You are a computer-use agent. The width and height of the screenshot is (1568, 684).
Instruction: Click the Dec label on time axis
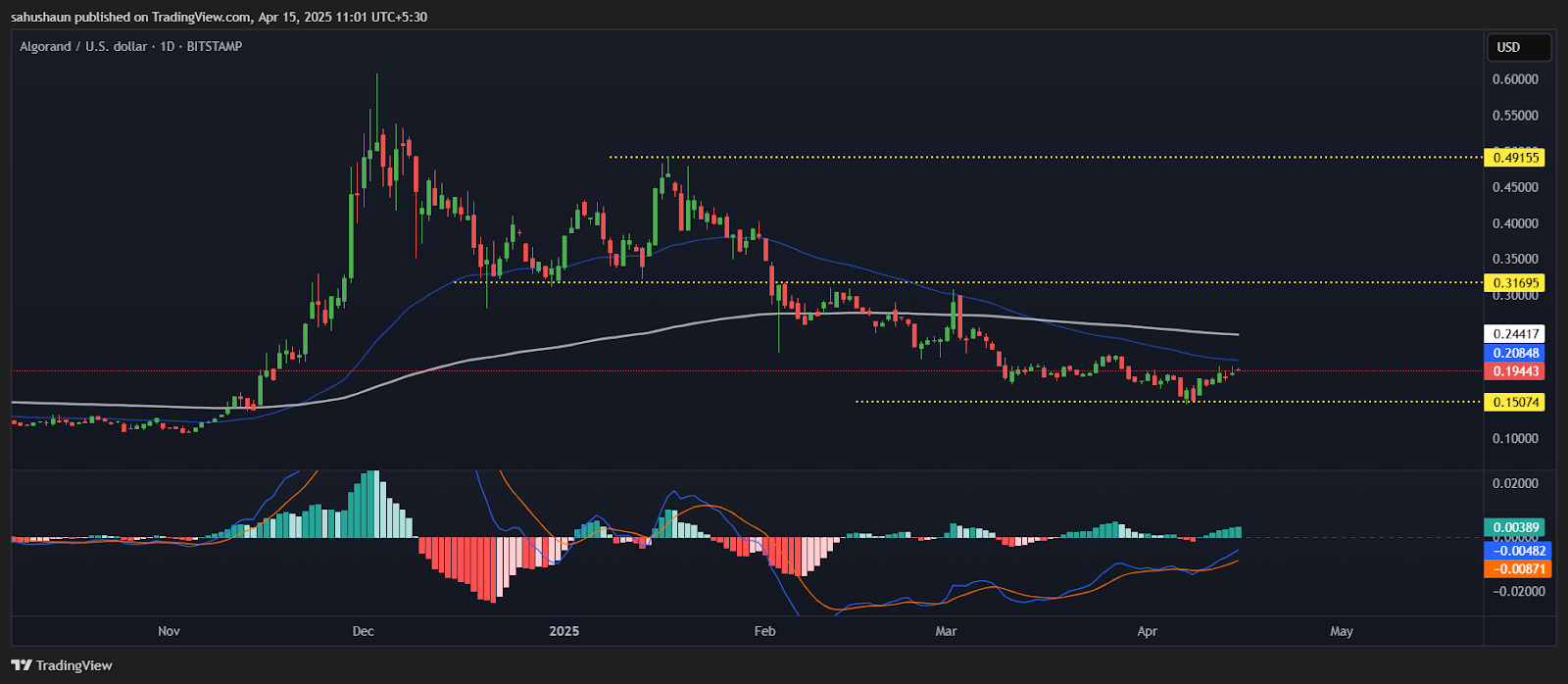(x=363, y=631)
